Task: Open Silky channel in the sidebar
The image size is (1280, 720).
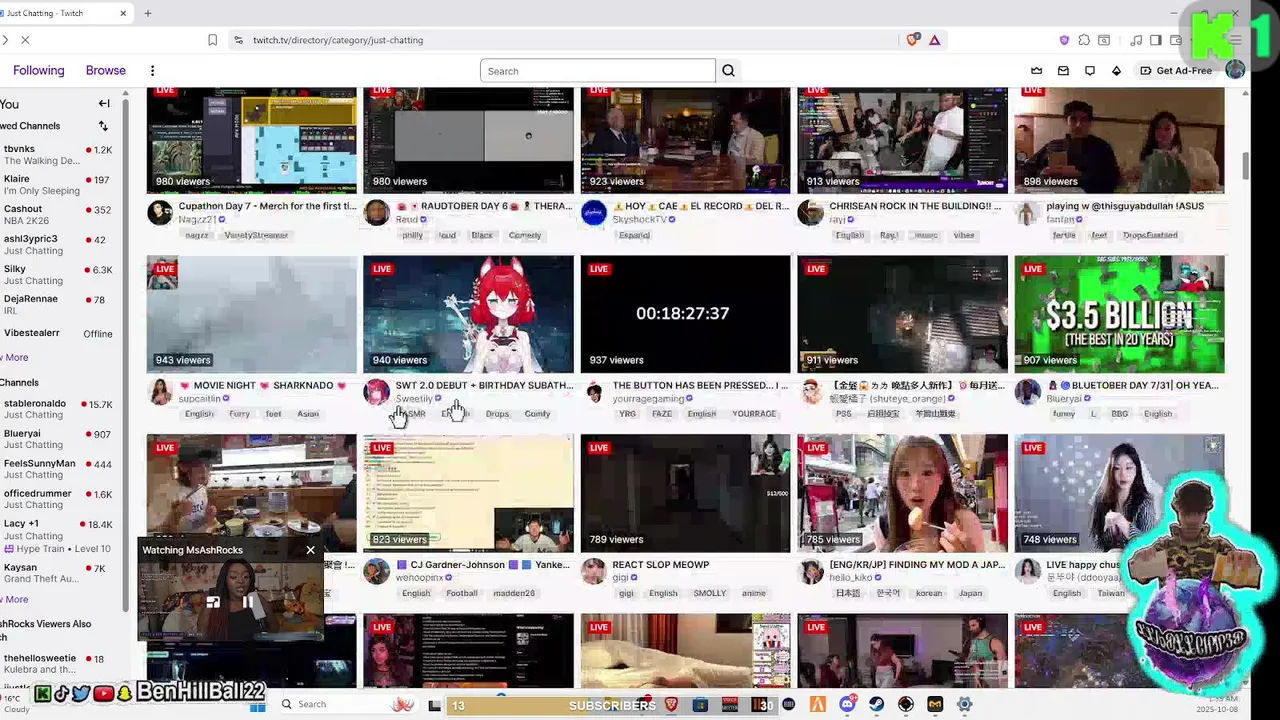Action: pyautogui.click(x=58, y=274)
